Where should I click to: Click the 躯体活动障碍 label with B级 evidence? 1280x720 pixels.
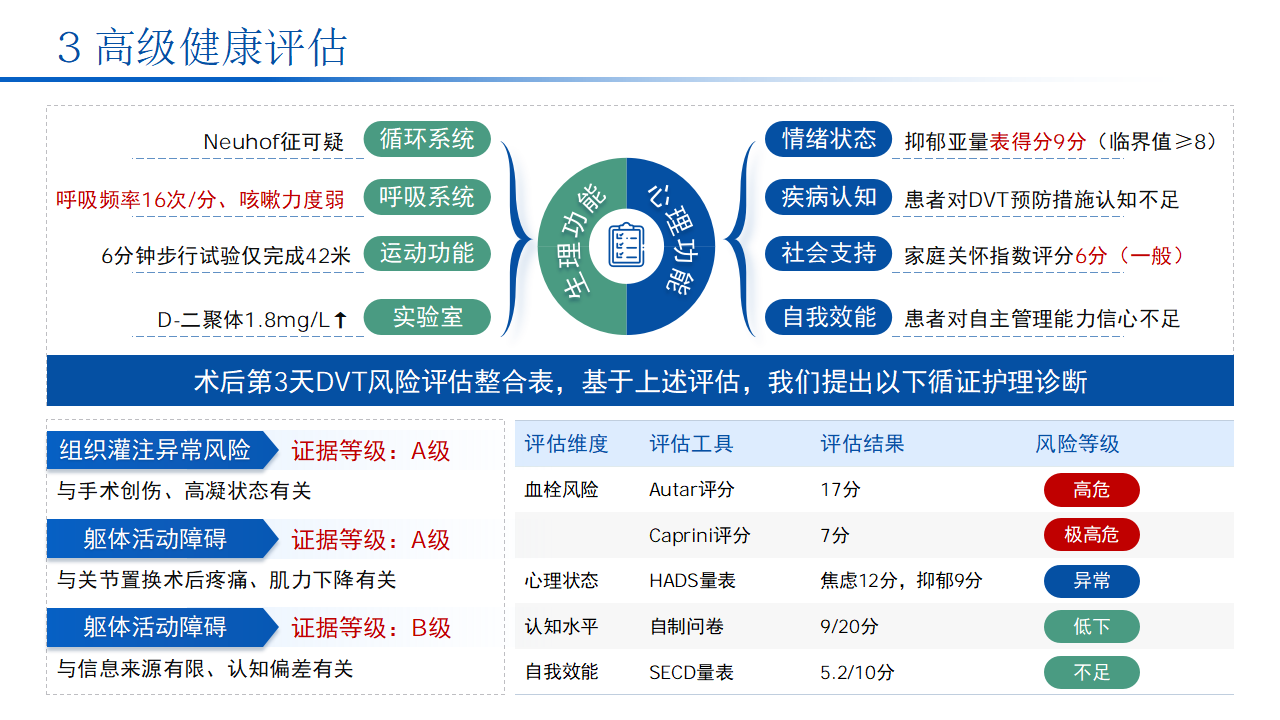click(x=162, y=627)
